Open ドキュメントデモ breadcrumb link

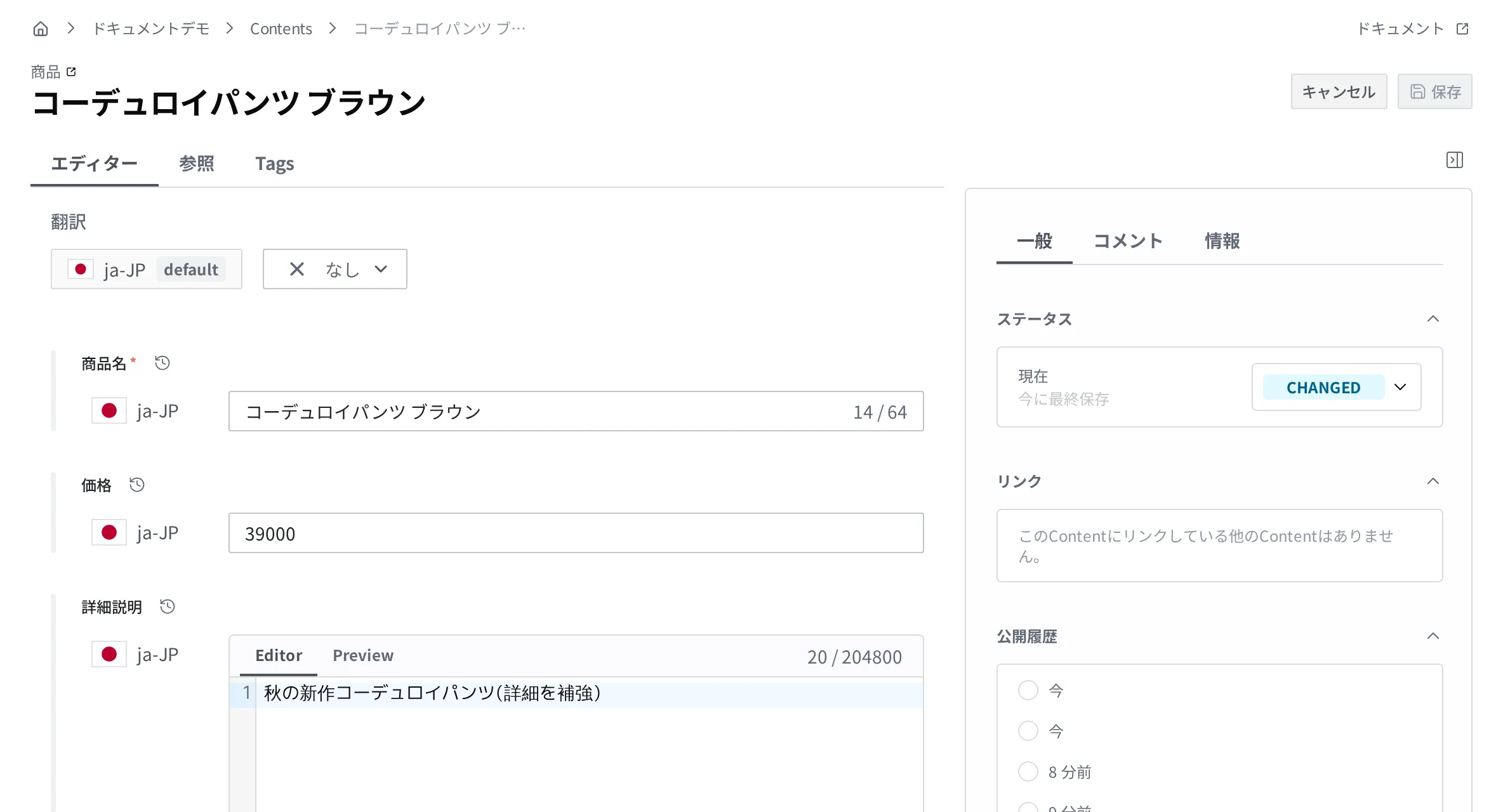[151, 29]
